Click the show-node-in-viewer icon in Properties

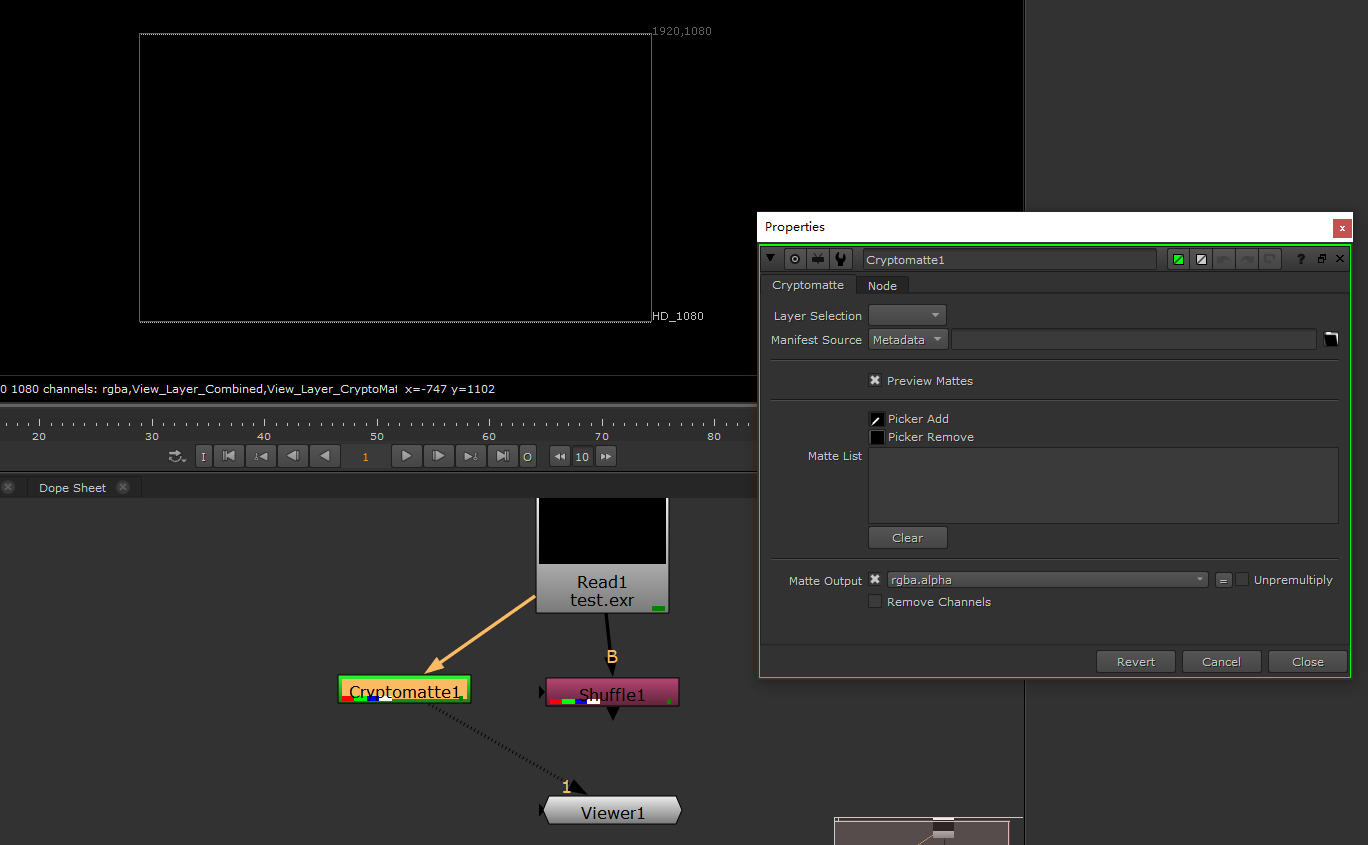tap(818, 259)
